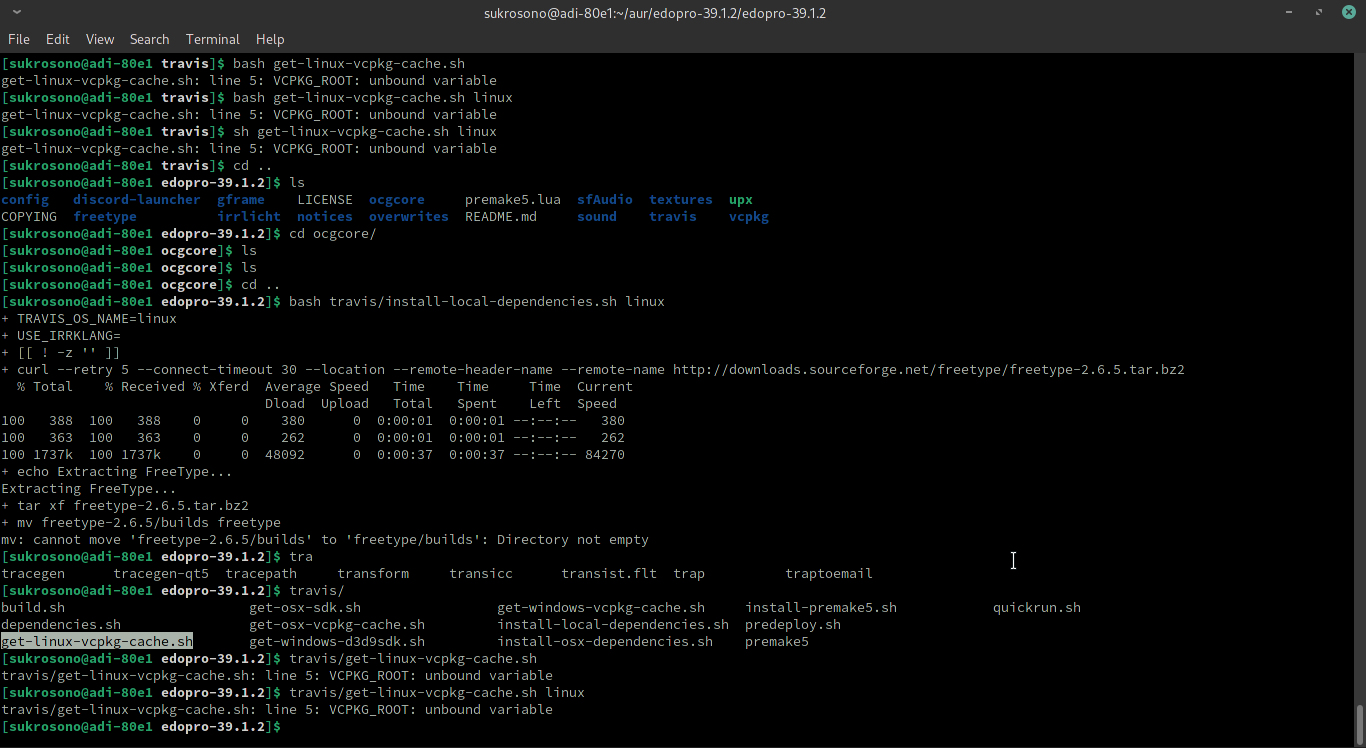Click quickrun.sh in the travis listing
1366x748 pixels.
pos(1036,607)
